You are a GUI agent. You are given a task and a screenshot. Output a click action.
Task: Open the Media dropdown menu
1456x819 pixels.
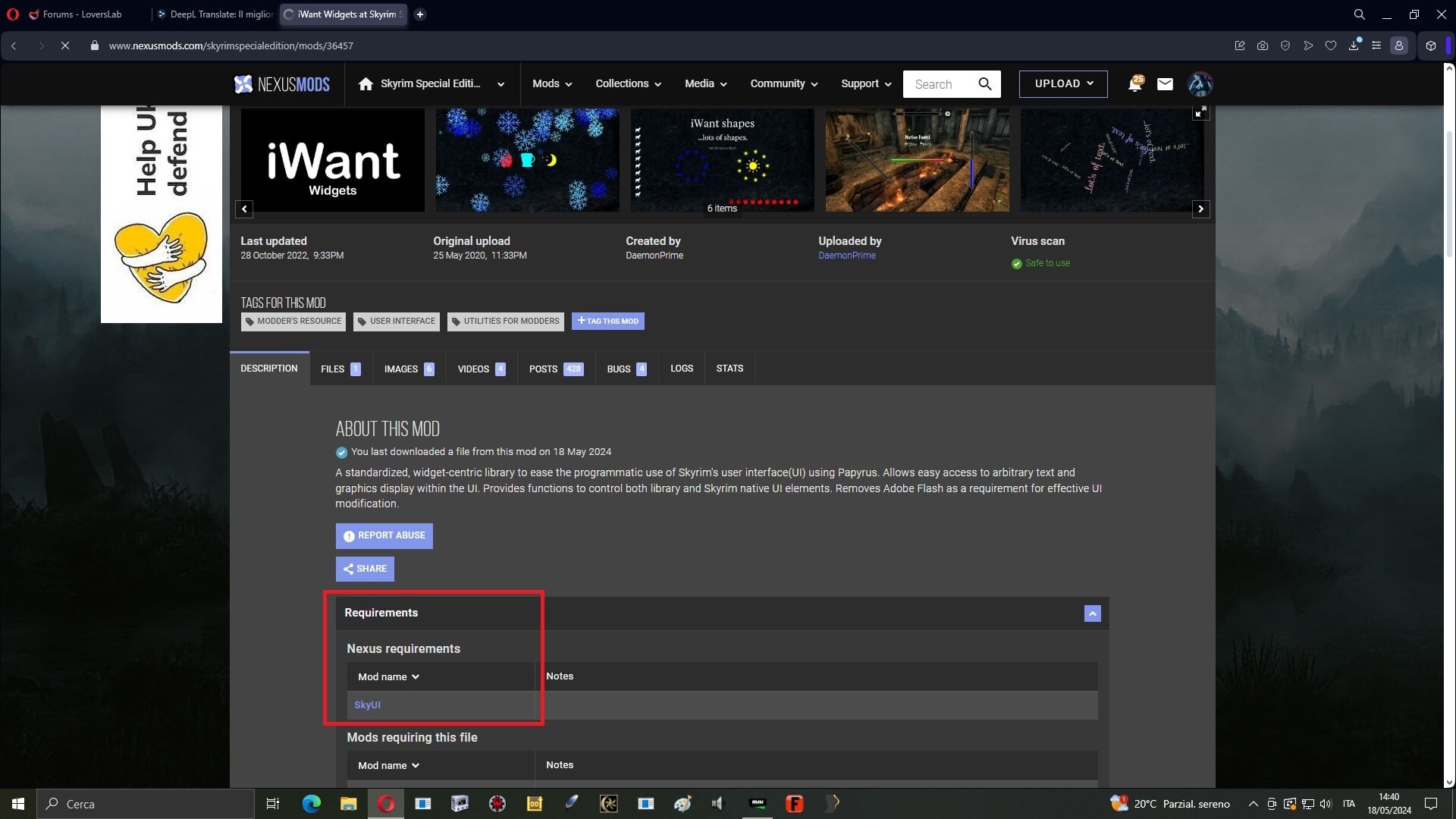(706, 84)
